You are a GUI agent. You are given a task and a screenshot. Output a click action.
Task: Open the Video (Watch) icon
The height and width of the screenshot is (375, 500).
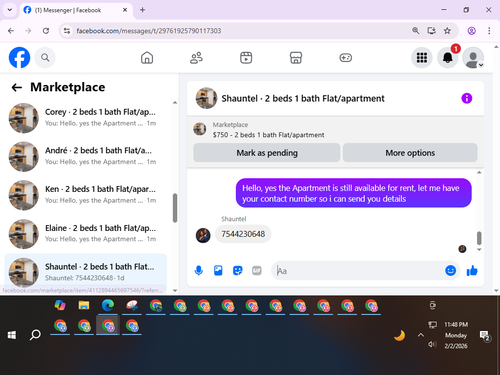[246, 58]
